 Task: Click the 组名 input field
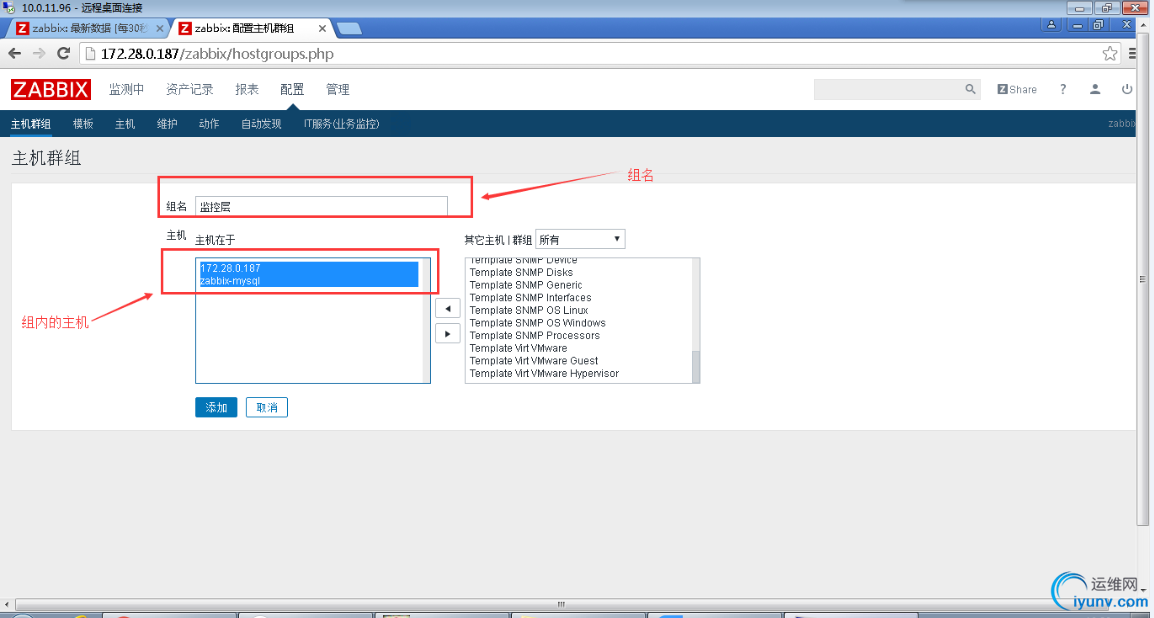[x=321, y=207]
